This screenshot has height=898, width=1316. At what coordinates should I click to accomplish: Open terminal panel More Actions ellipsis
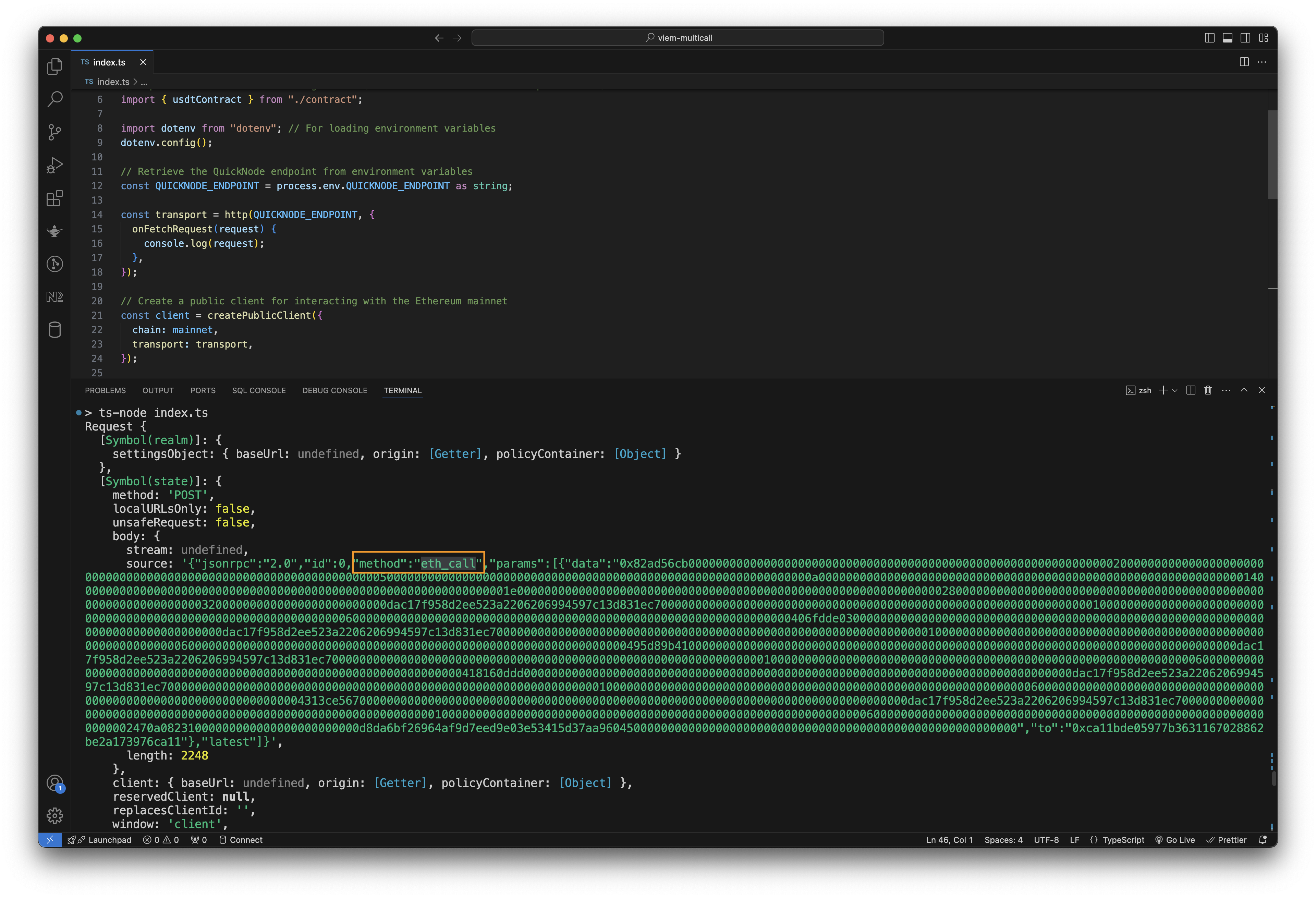pos(1226,390)
